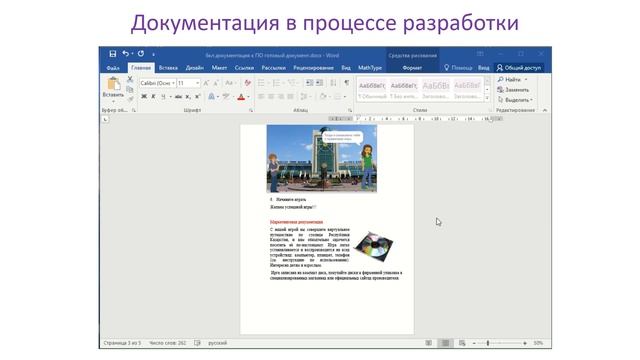Undo the last action

[x=125, y=54]
